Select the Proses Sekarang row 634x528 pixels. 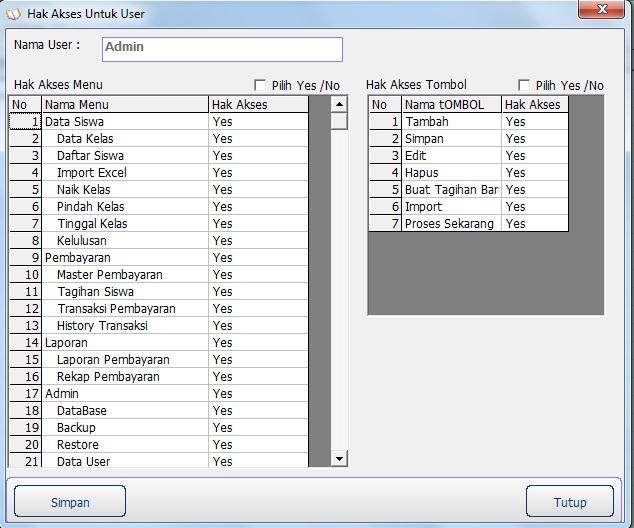451,224
